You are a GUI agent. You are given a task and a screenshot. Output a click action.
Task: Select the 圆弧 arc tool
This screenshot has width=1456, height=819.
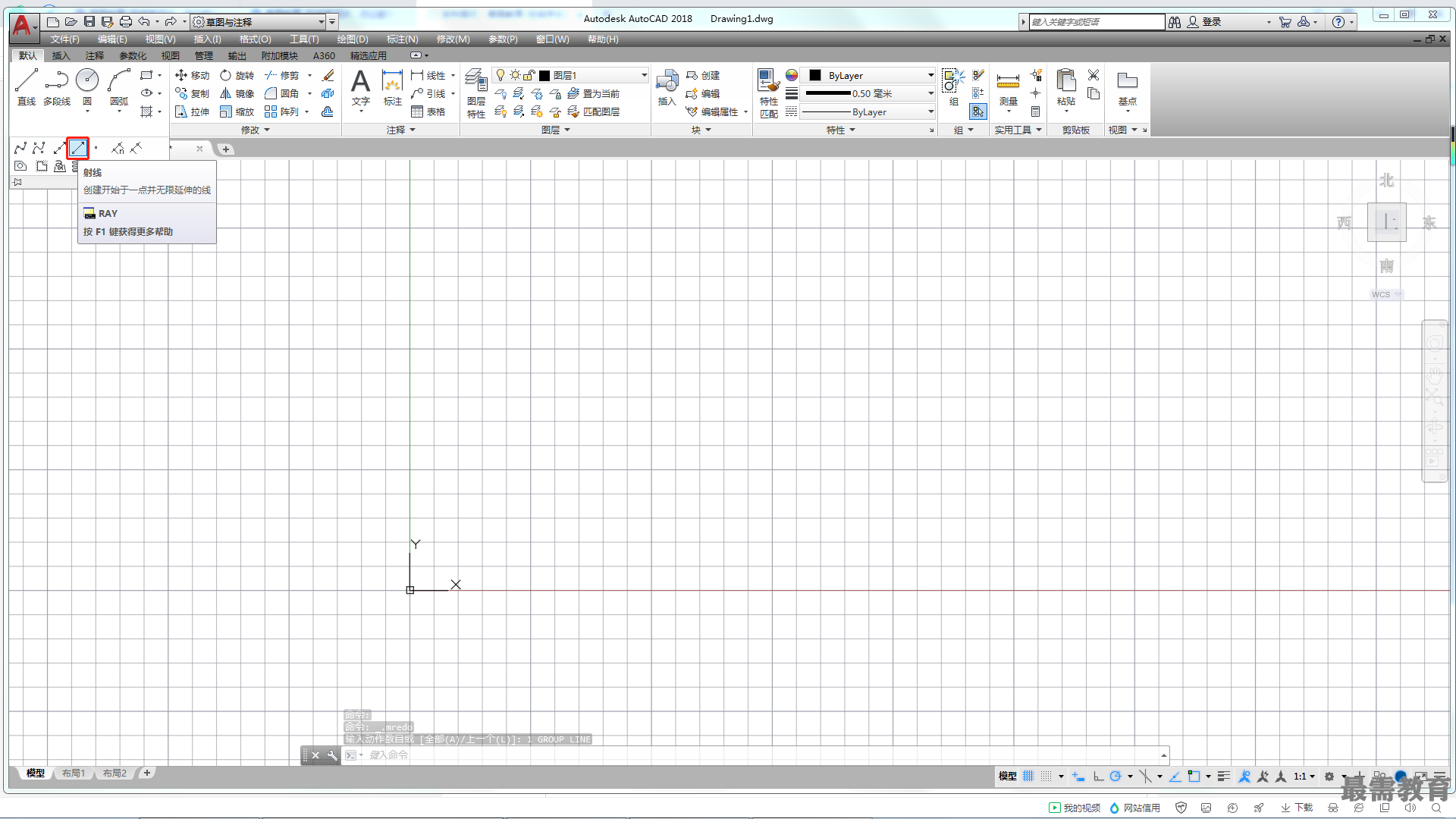(x=119, y=87)
